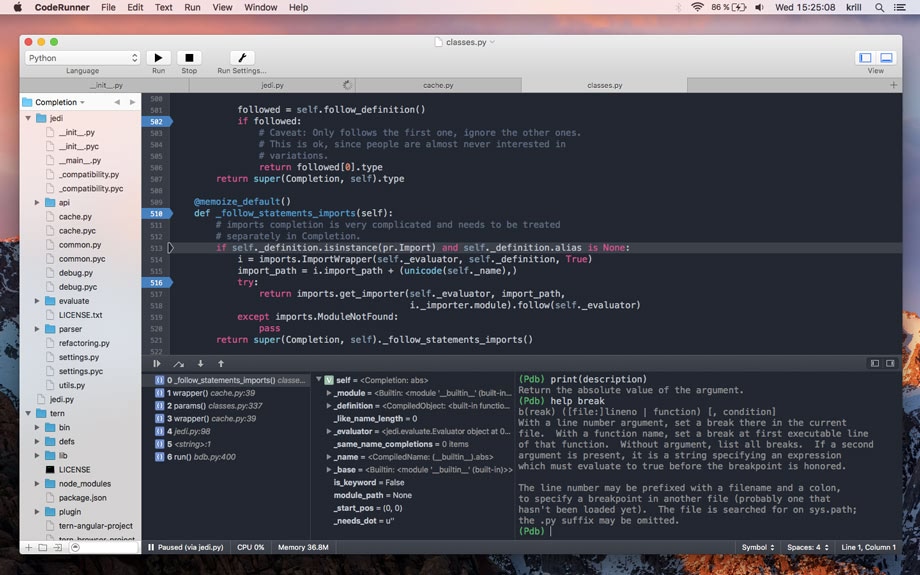
Task: Open Spaces: 4 indentation popup
Action: tap(807, 547)
